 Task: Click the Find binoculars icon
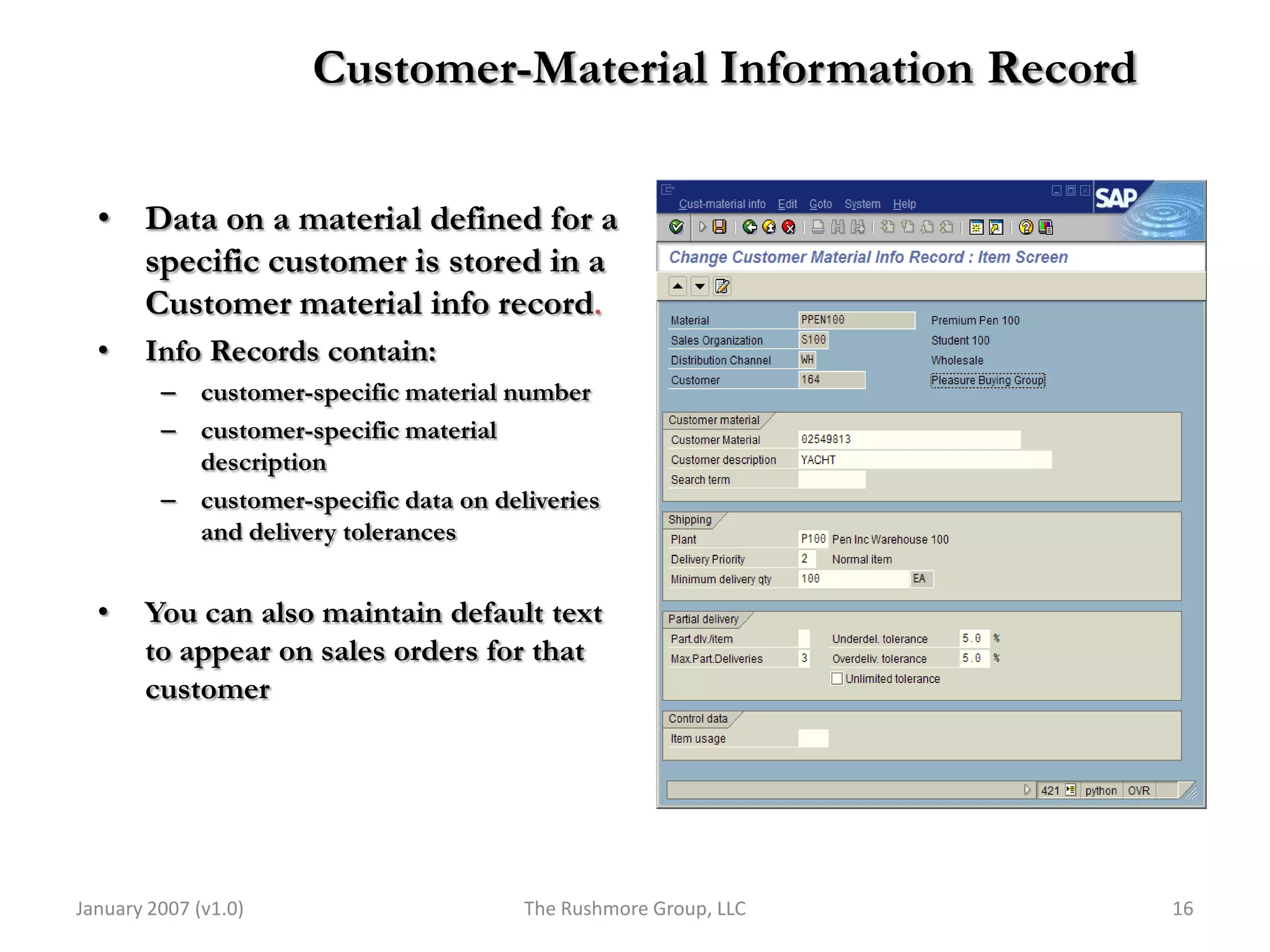[838, 227]
